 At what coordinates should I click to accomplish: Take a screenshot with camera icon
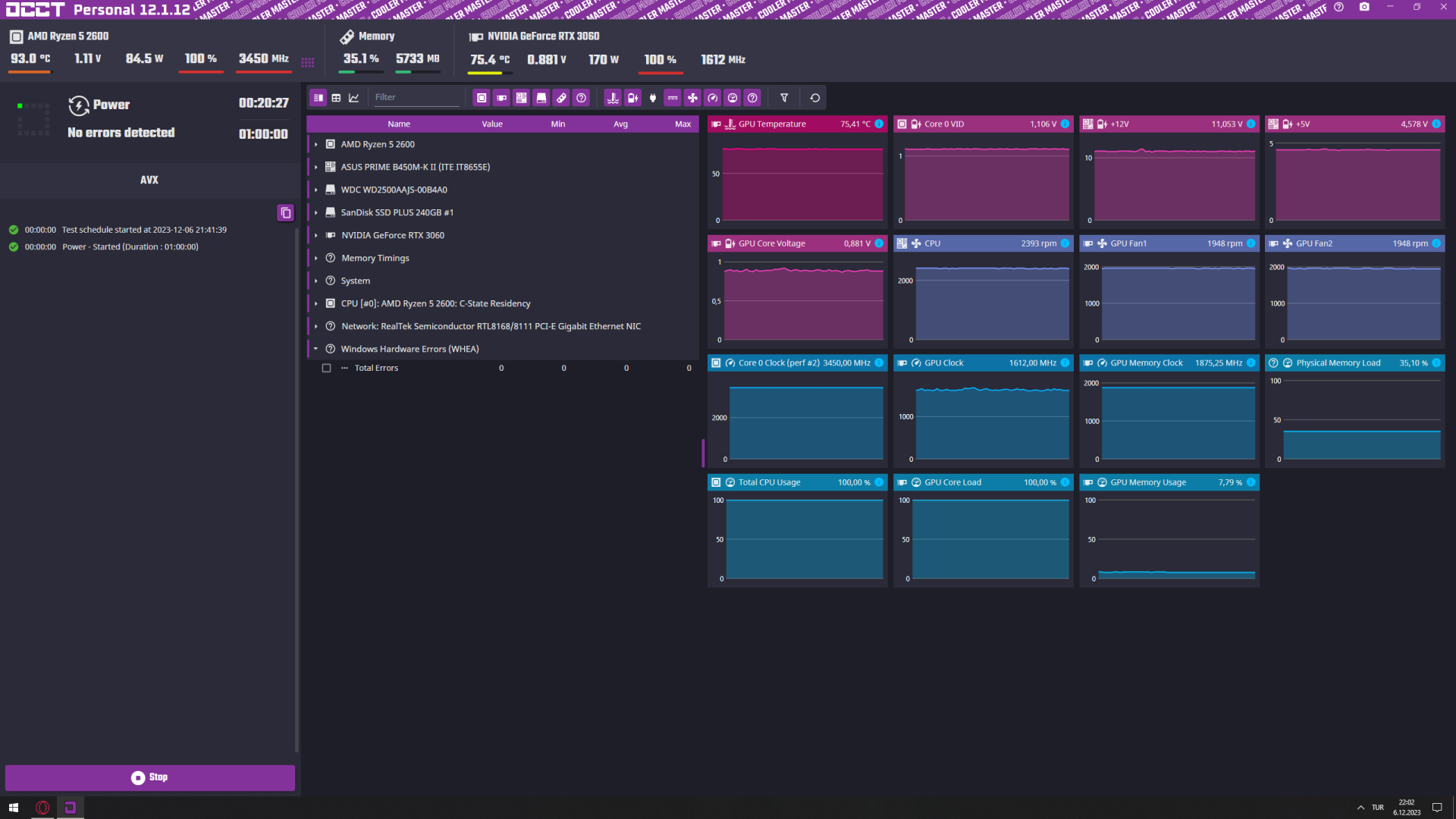[x=1364, y=7]
